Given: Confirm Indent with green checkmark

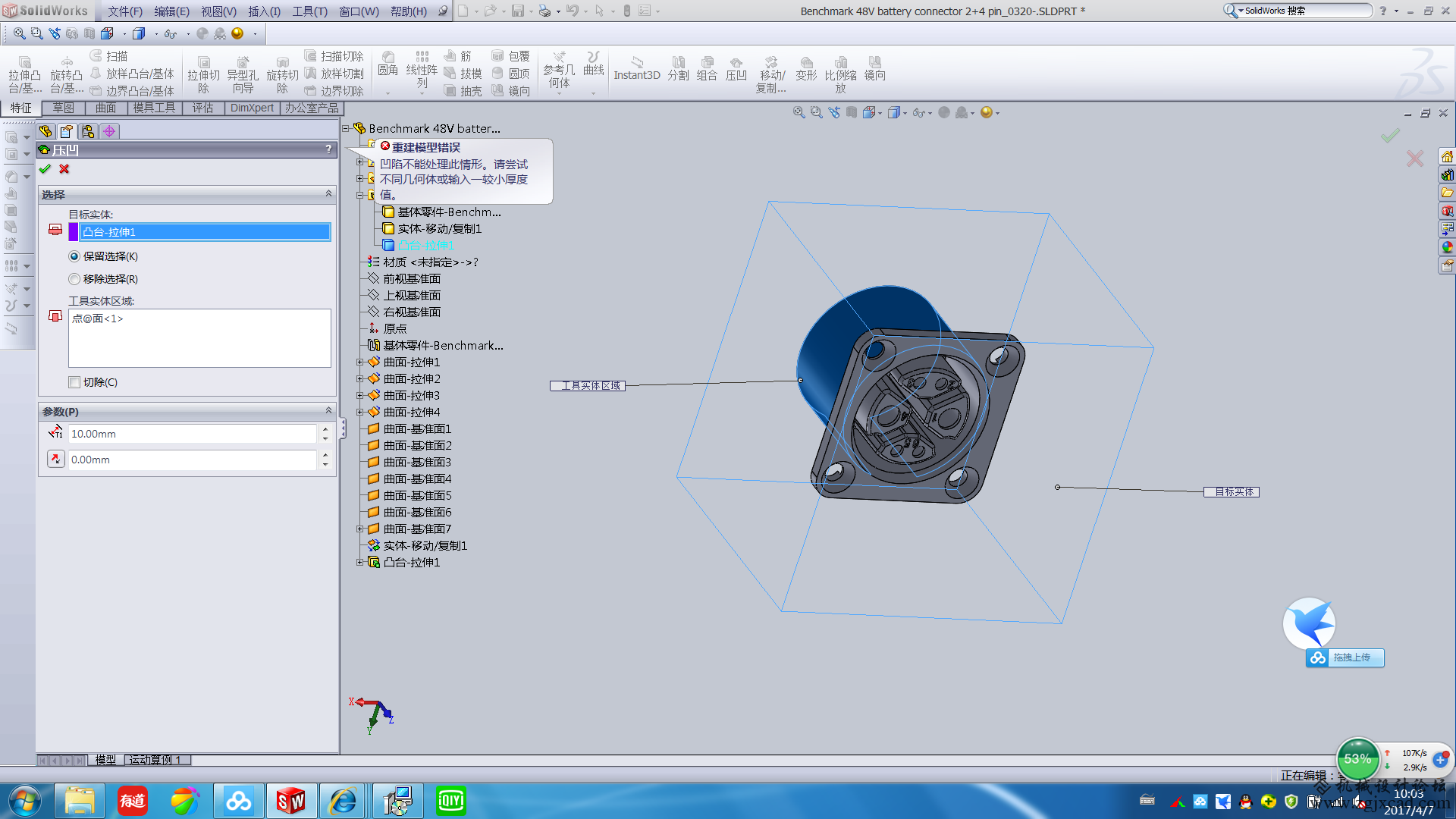Looking at the screenshot, I should click(x=45, y=169).
